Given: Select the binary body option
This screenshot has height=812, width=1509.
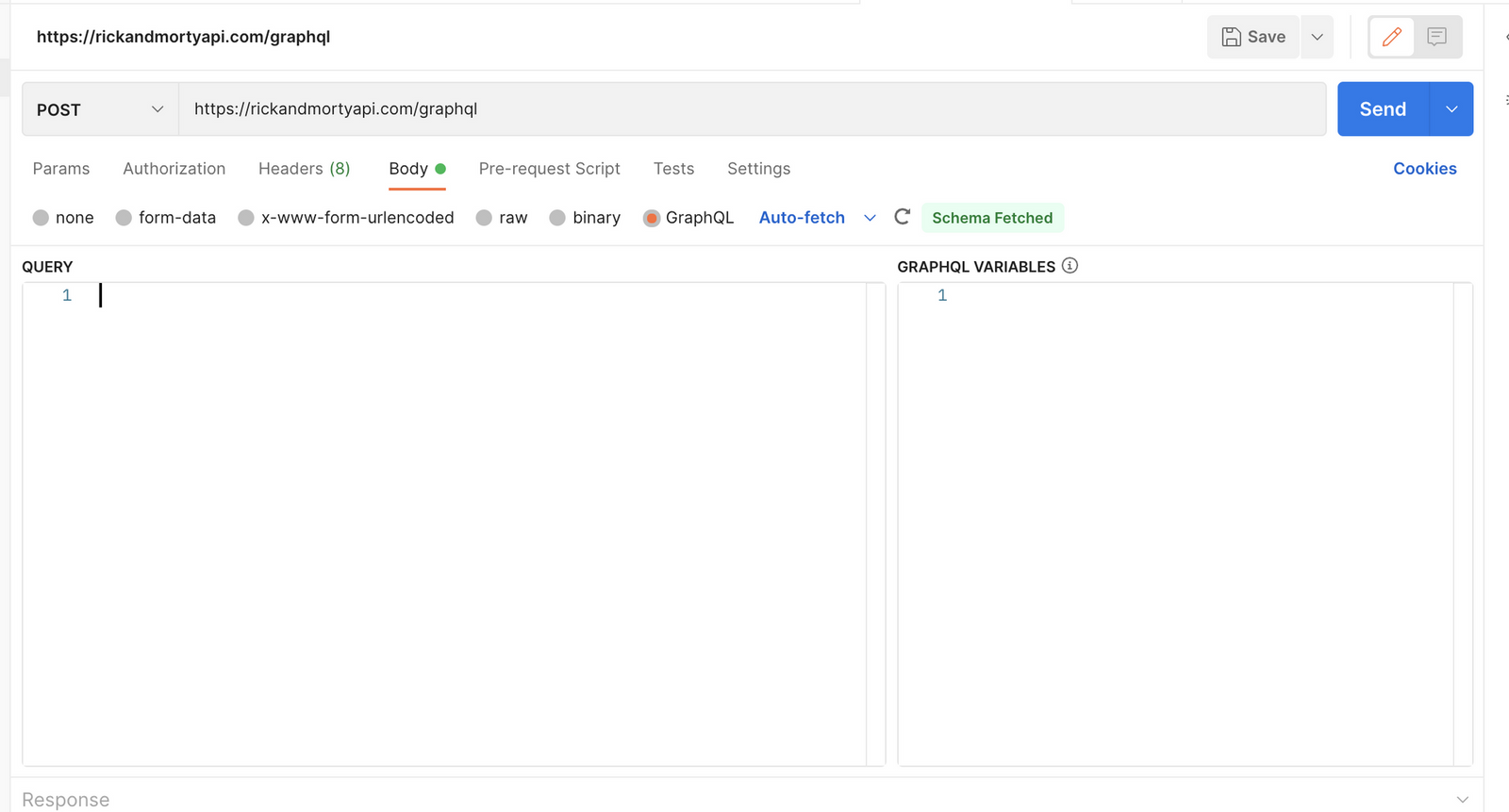Looking at the screenshot, I should 557,218.
